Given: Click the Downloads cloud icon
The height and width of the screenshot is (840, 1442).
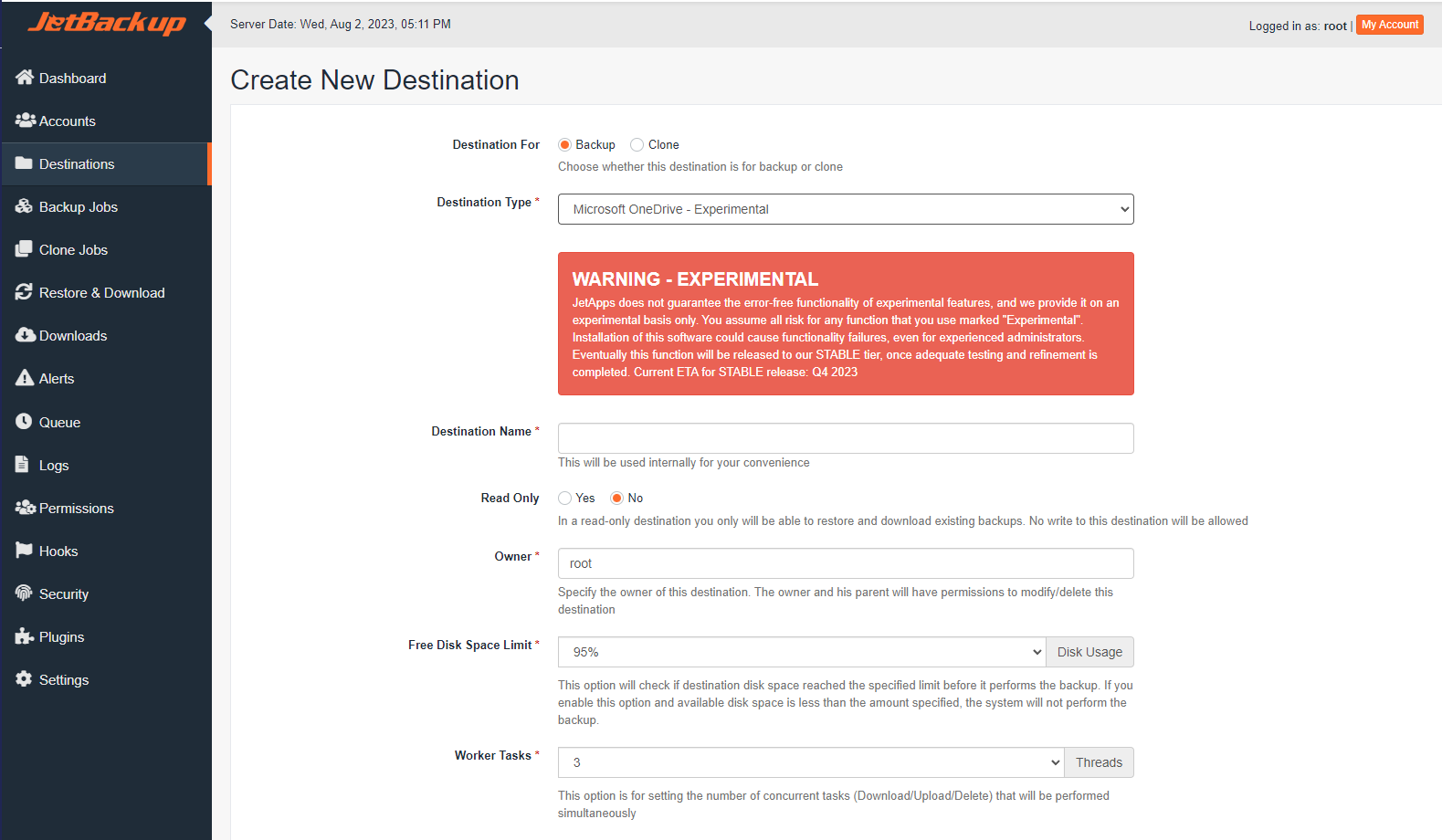Looking at the screenshot, I should point(25,335).
